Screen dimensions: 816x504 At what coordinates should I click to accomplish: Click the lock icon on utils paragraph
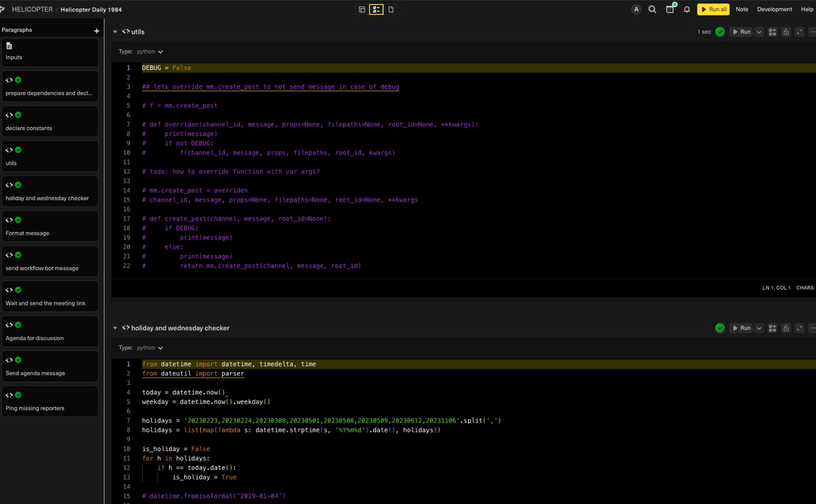[786, 32]
